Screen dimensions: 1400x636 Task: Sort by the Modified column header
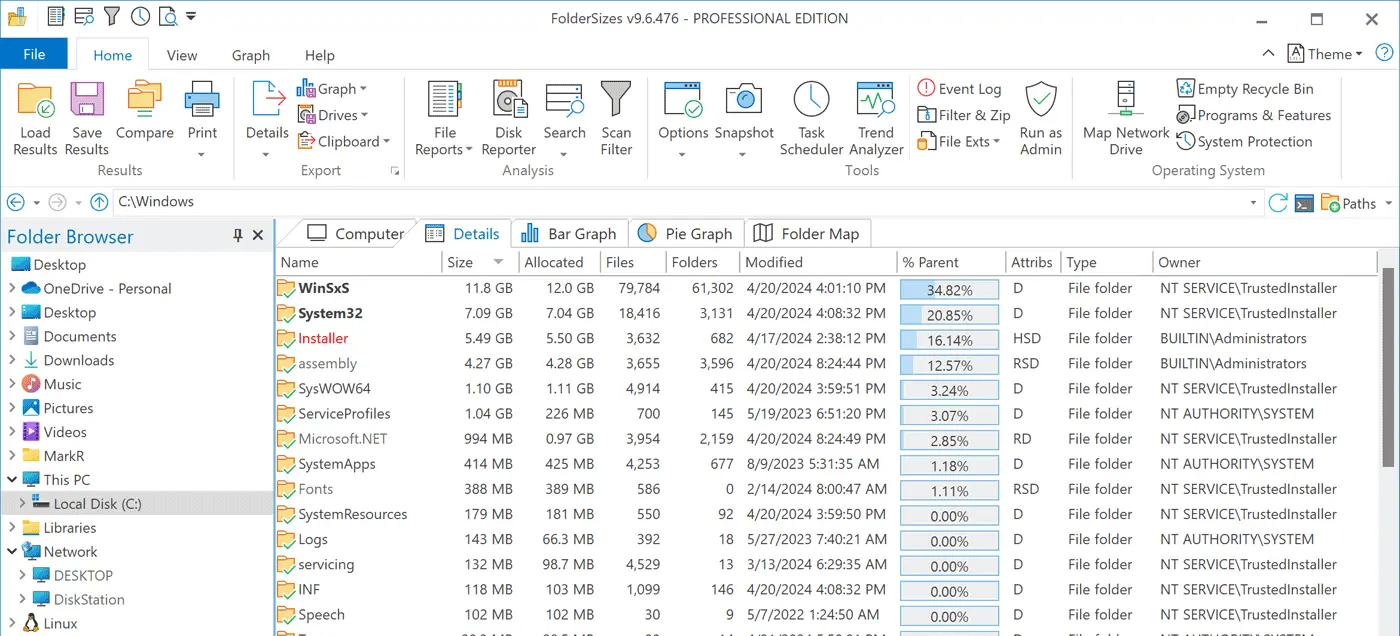pos(817,262)
